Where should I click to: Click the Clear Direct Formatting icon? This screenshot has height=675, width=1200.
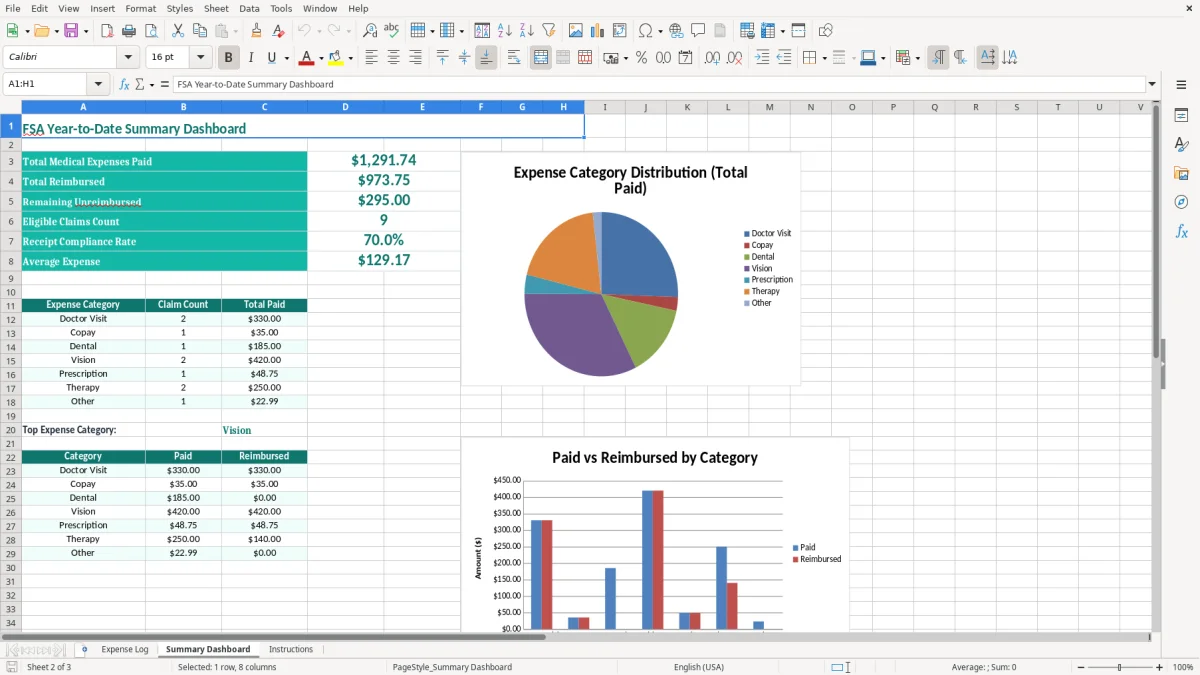coord(278,31)
